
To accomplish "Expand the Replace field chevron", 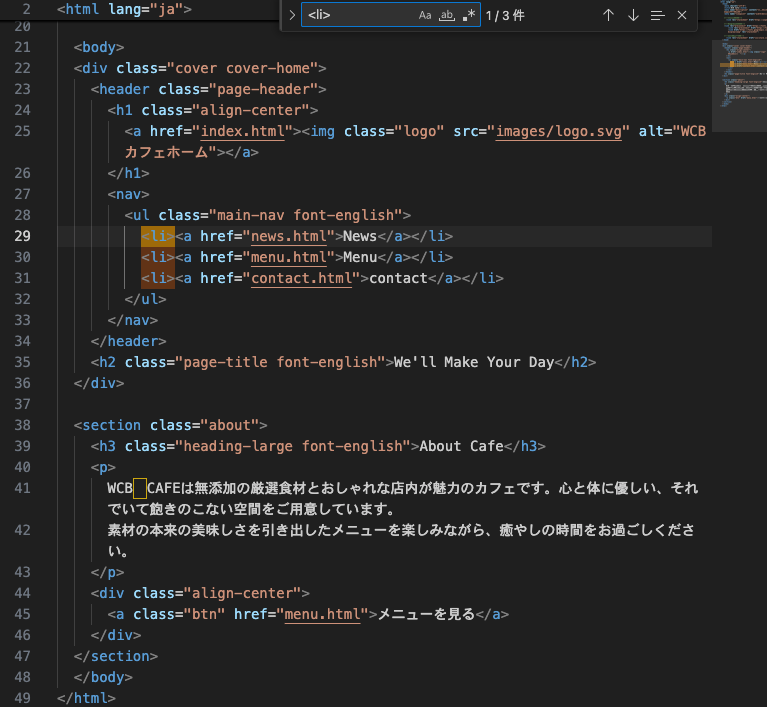I will 291,16.
